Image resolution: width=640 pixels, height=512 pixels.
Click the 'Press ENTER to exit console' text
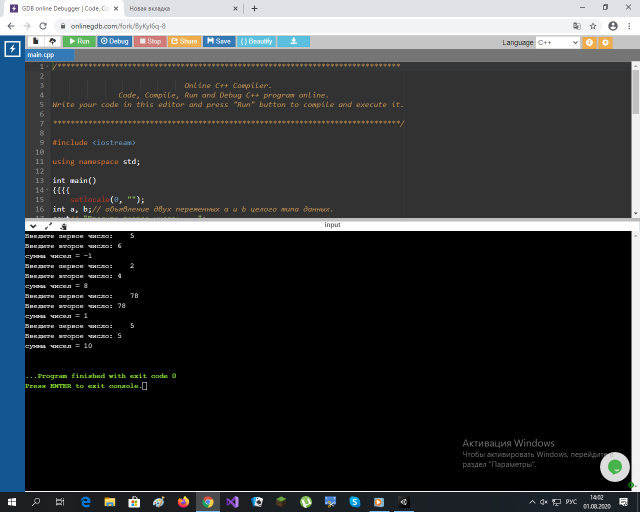(x=83, y=386)
